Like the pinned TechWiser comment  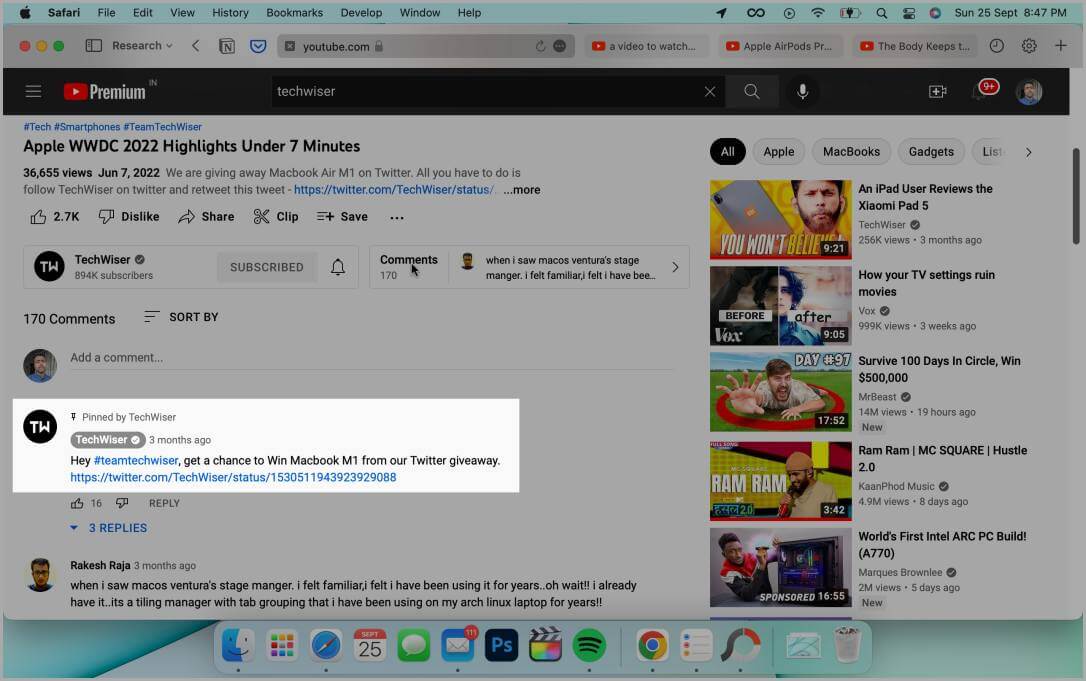77,504
